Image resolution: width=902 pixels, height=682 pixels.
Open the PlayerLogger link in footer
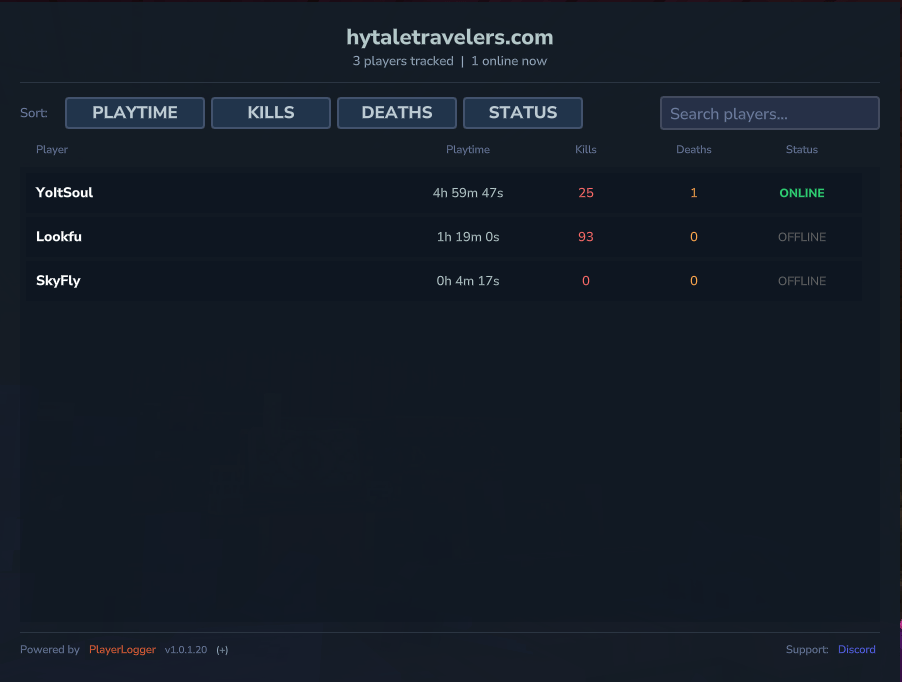pyautogui.click(x=123, y=649)
